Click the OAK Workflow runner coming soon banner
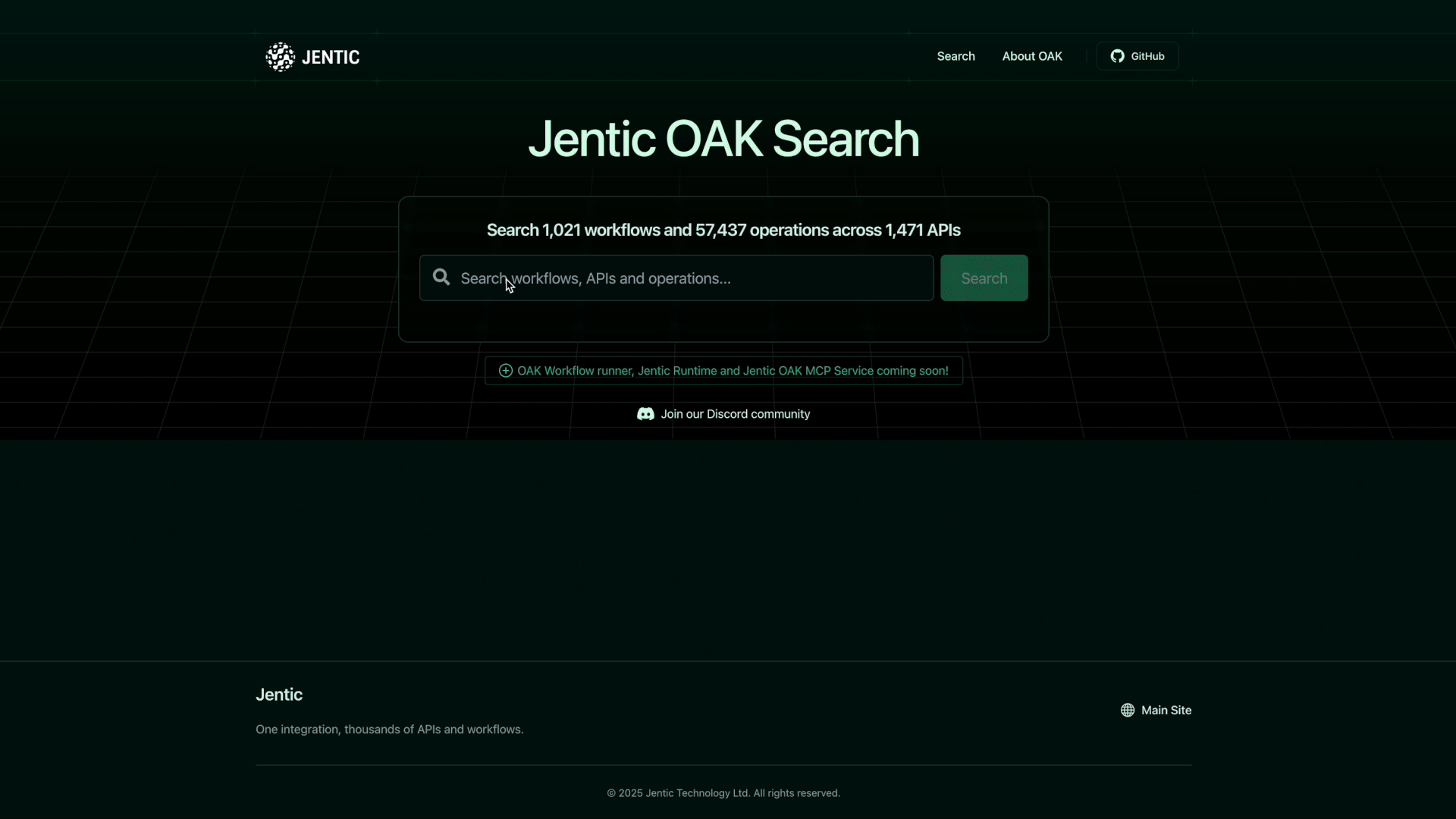1456x819 pixels. click(x=723, y=371)
